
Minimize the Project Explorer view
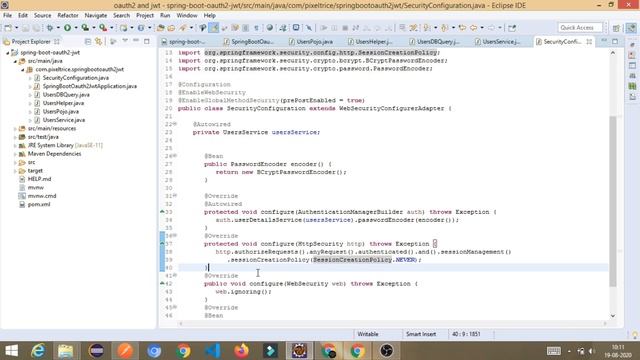[136, 41]
